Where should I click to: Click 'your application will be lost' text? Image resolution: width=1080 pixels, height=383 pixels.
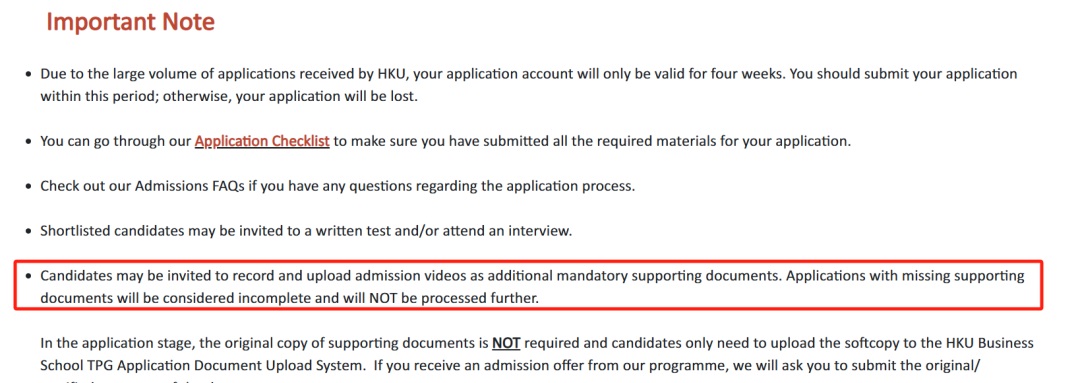326,96
